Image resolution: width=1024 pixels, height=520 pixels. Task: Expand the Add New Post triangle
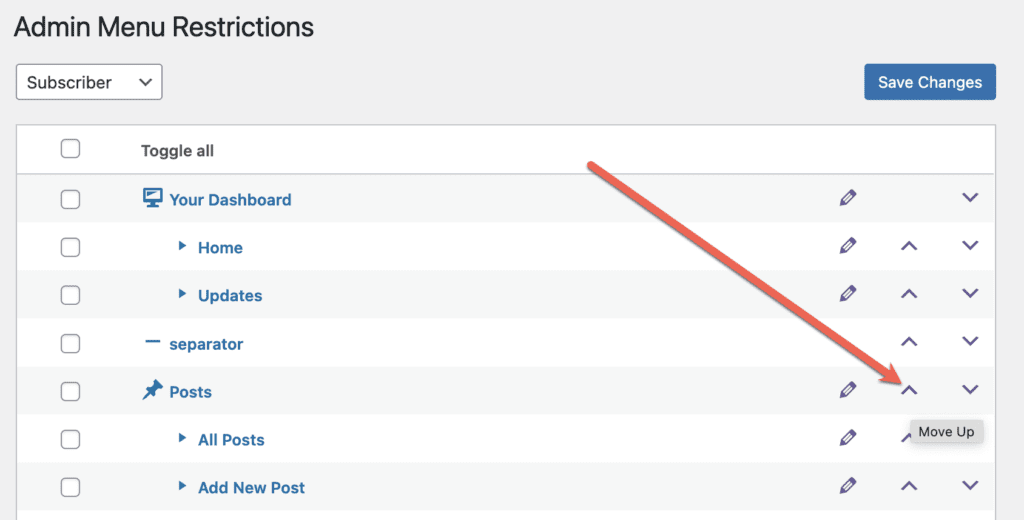tap(182, 486)
